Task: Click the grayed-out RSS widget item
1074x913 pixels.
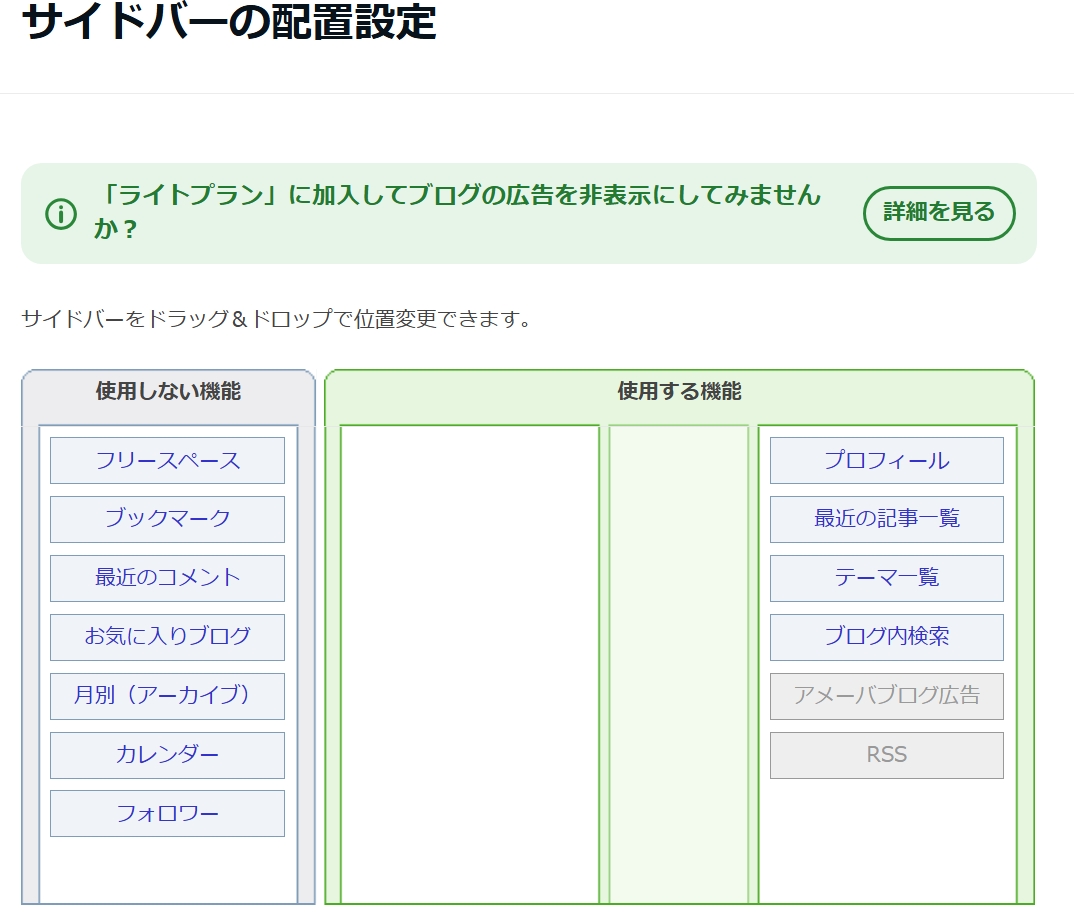Action: click(886, 755)
